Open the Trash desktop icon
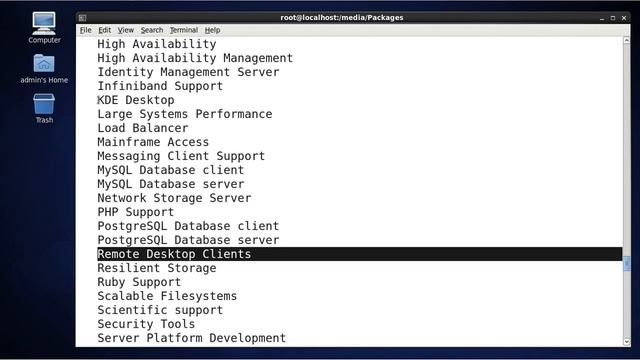The height and width of the screenshot is (360, 640). click(x=44, y=108)
